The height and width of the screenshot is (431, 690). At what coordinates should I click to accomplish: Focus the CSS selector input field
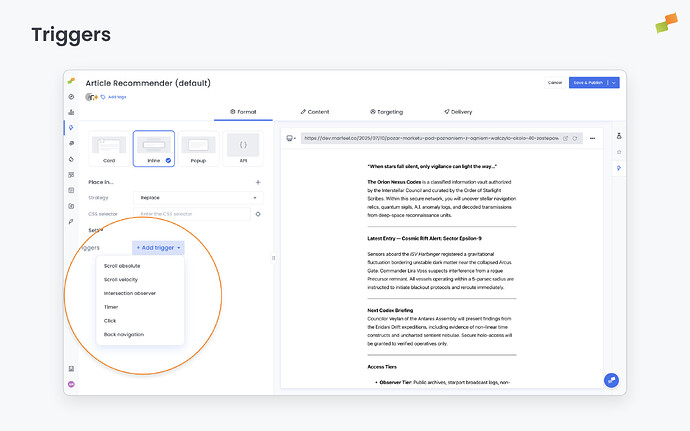tap(190, 213)
